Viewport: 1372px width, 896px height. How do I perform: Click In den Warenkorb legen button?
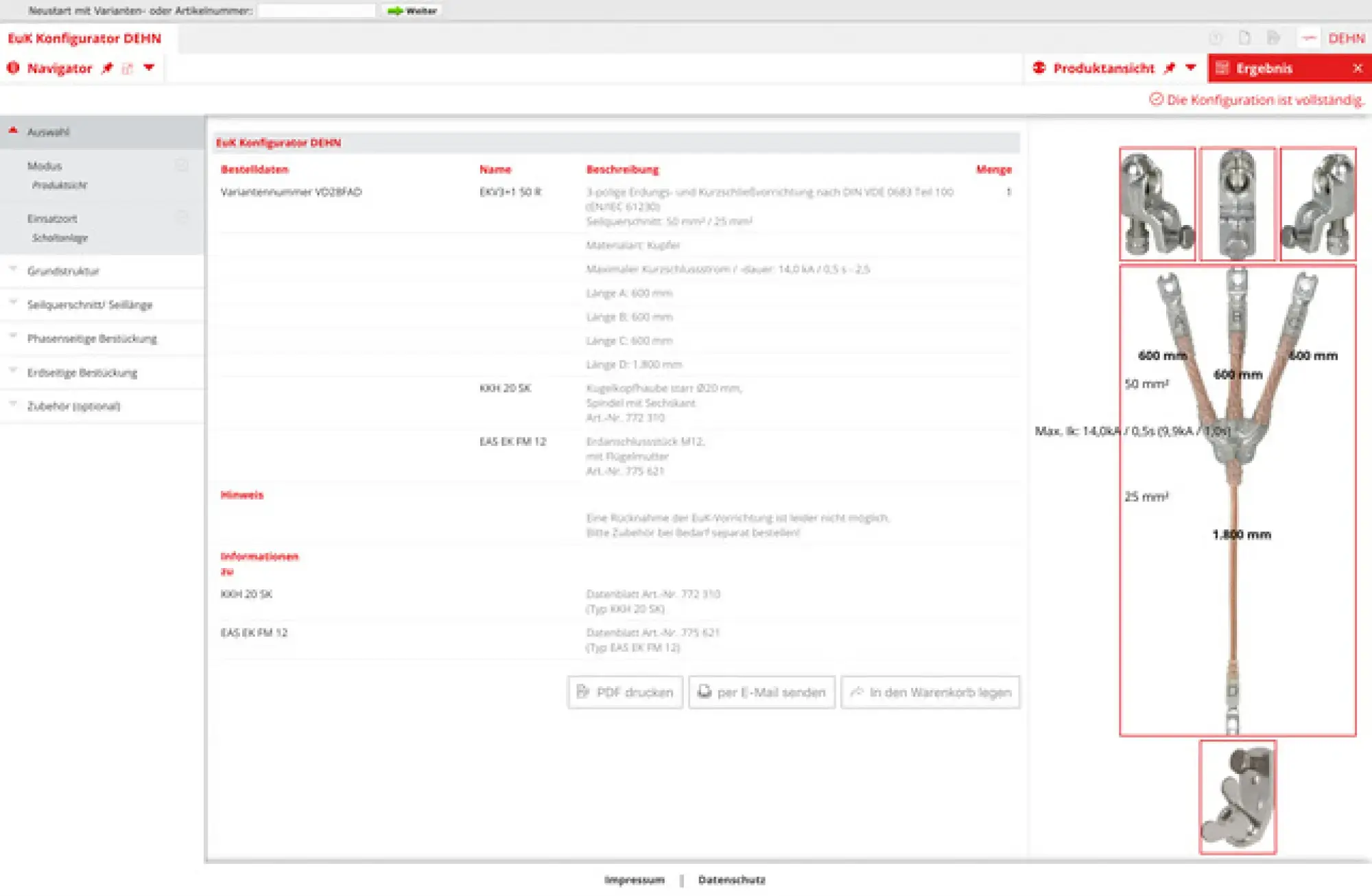point(930,692)
